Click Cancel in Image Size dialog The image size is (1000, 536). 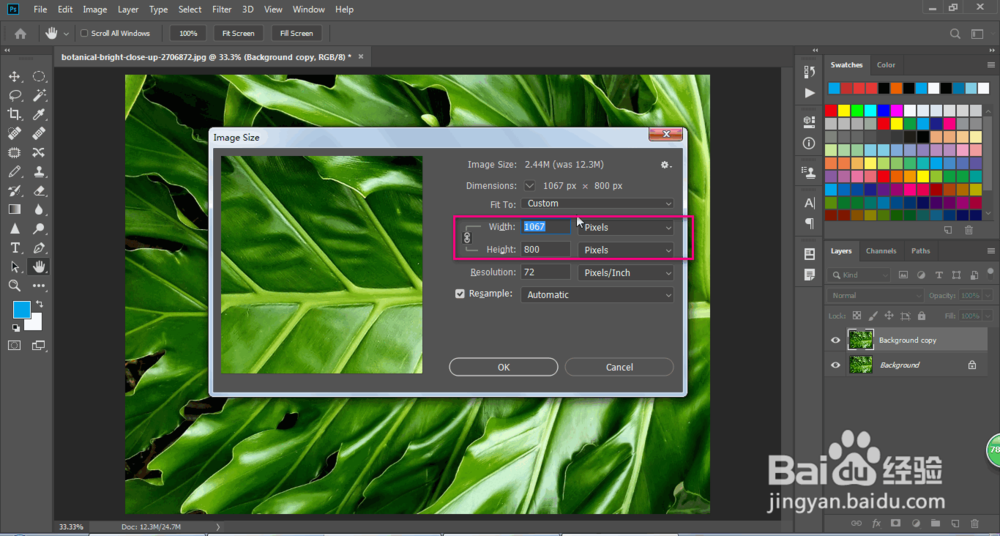click(x=619, y=367)
